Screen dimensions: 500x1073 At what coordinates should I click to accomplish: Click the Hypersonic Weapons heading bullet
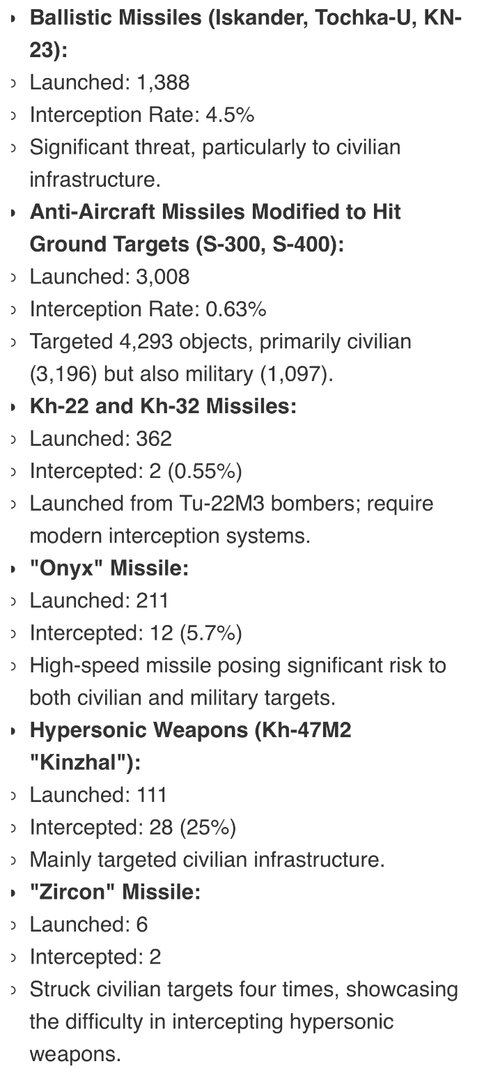13,732
